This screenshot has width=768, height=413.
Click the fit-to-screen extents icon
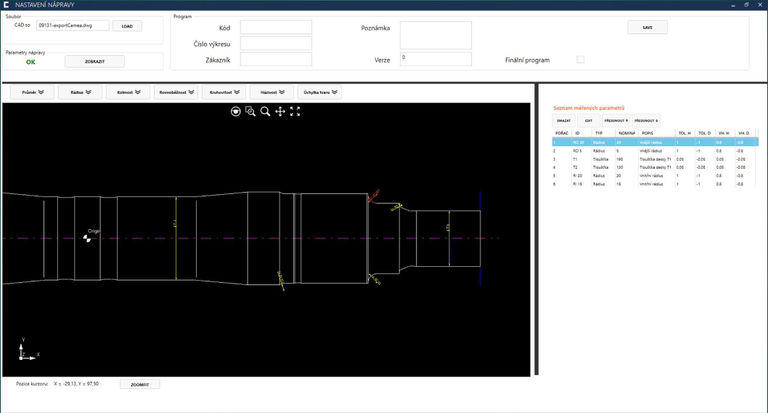coord(295,112)
